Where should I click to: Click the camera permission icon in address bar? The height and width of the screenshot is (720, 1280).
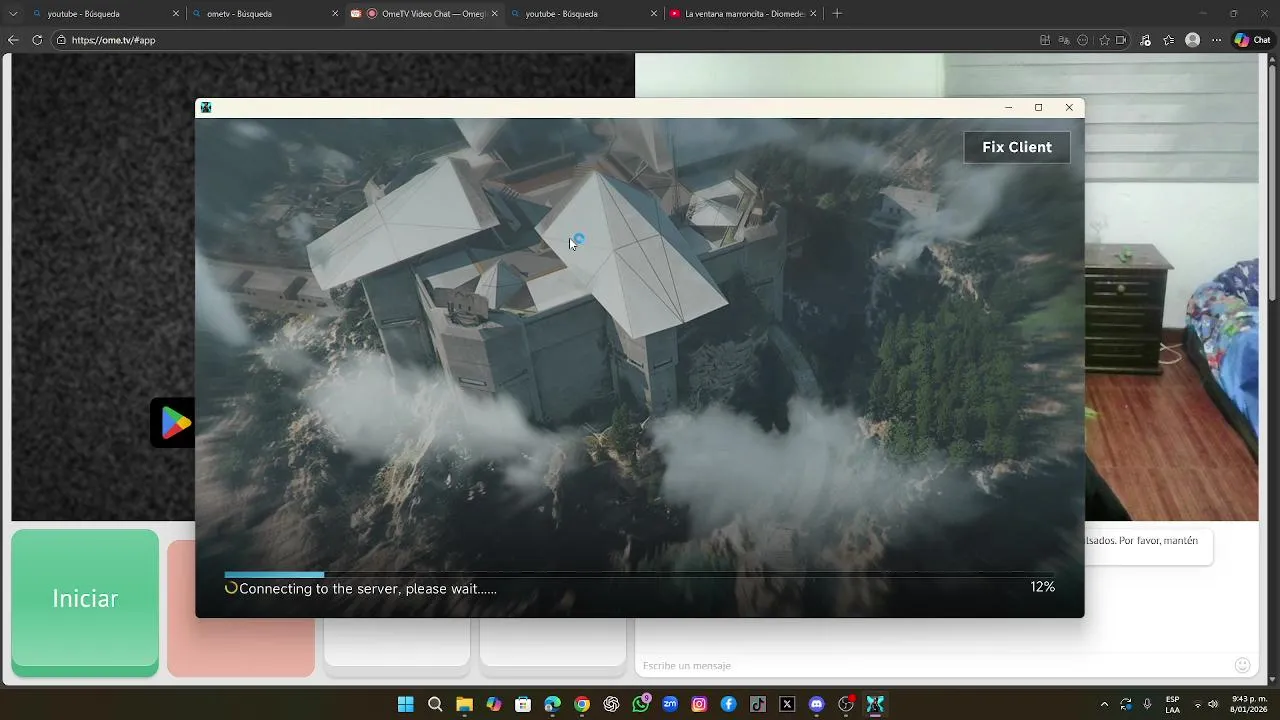click(x=1121, y=40)
